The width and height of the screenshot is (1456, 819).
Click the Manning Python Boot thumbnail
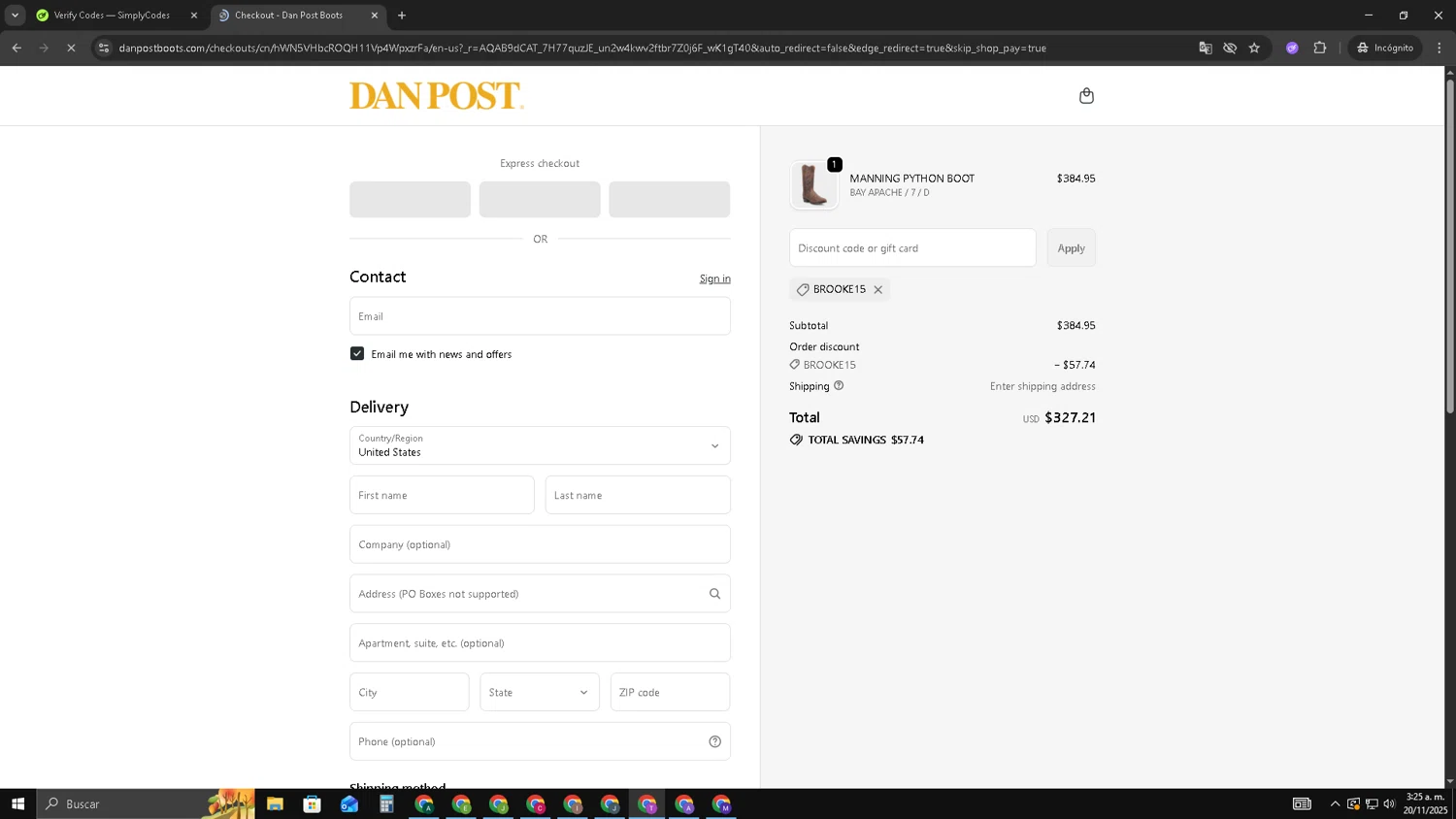pos(813,184)
